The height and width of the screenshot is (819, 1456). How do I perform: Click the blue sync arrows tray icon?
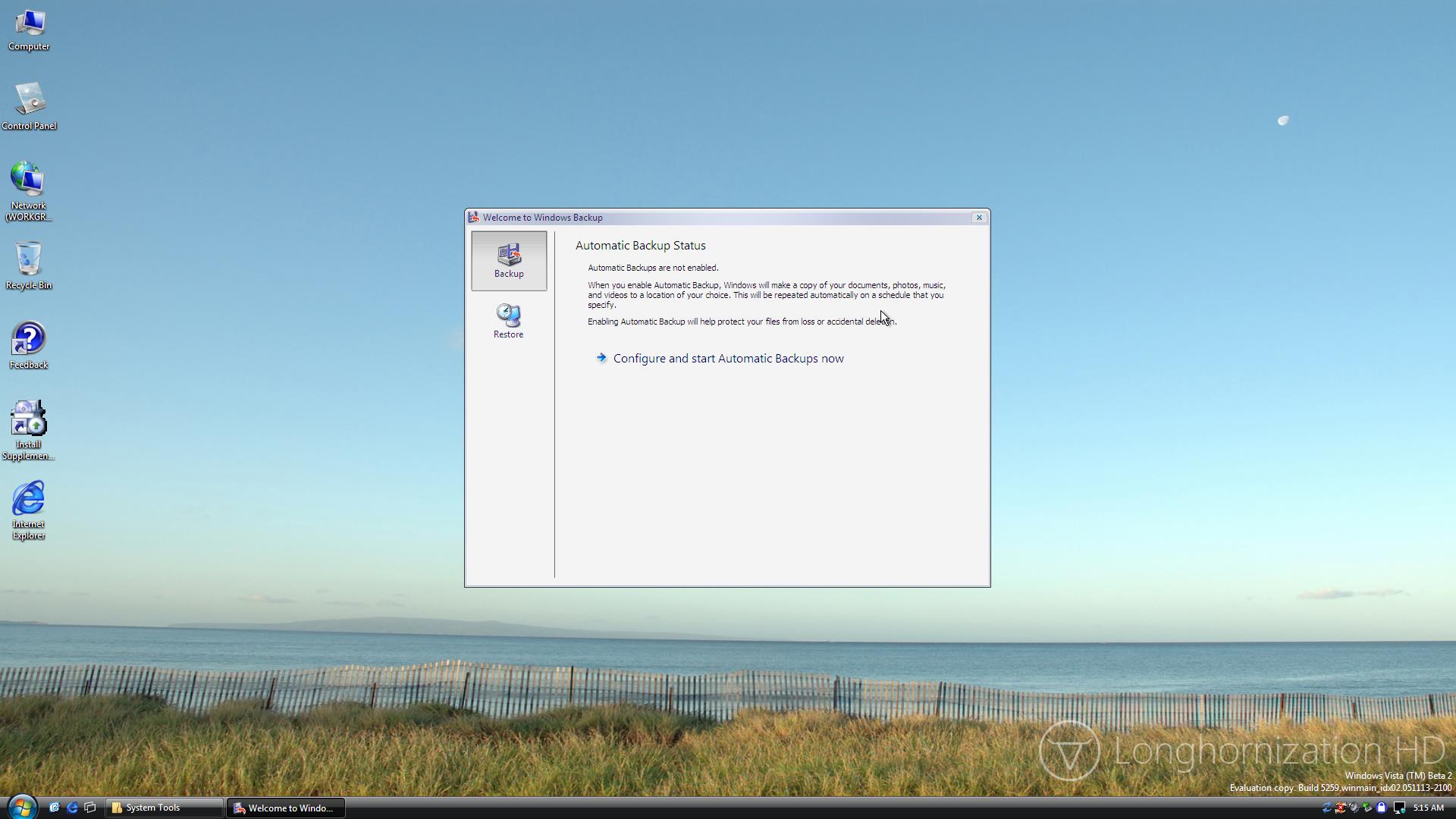(1326, 808)
